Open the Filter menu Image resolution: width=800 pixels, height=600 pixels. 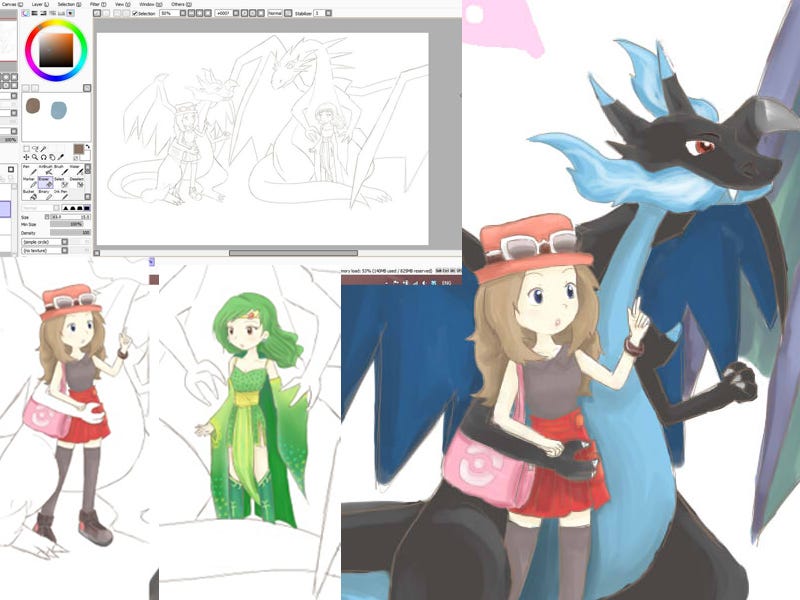[98, 4]
